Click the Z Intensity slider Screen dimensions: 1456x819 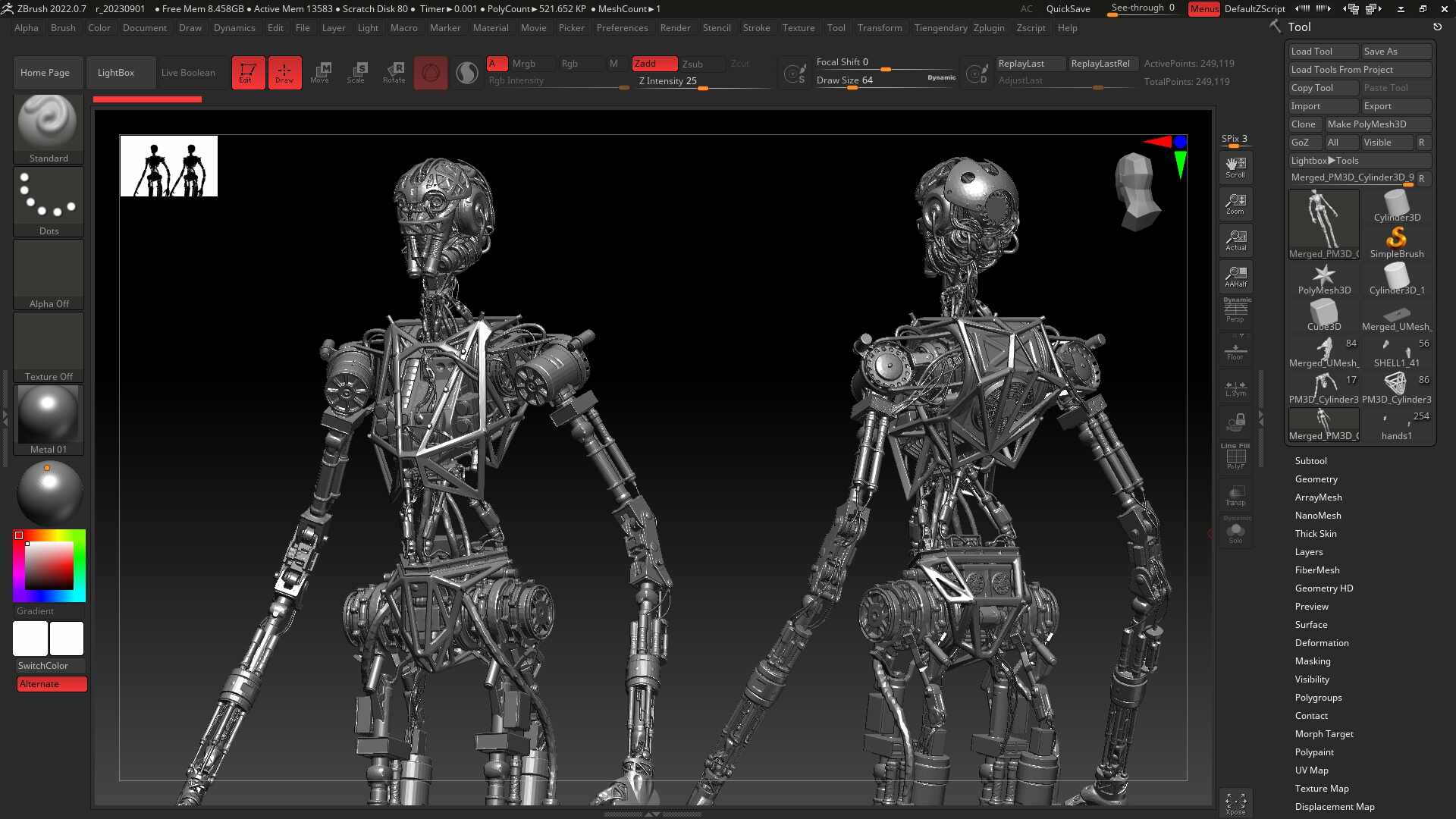(x=701, y=82)
